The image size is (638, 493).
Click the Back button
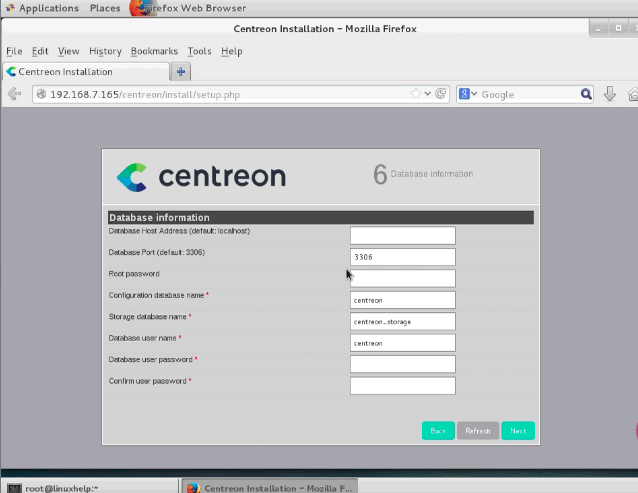pyautogui.click(x=438, y=431)
